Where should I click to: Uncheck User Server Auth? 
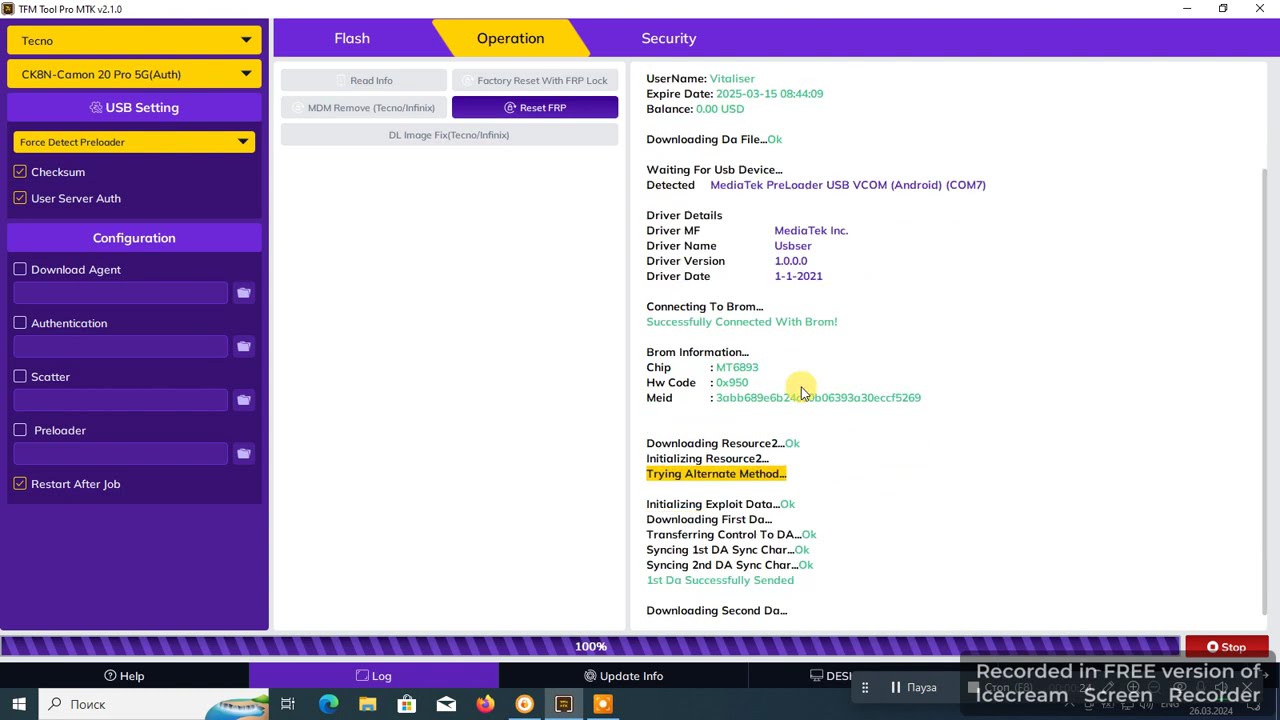(20, 198)
